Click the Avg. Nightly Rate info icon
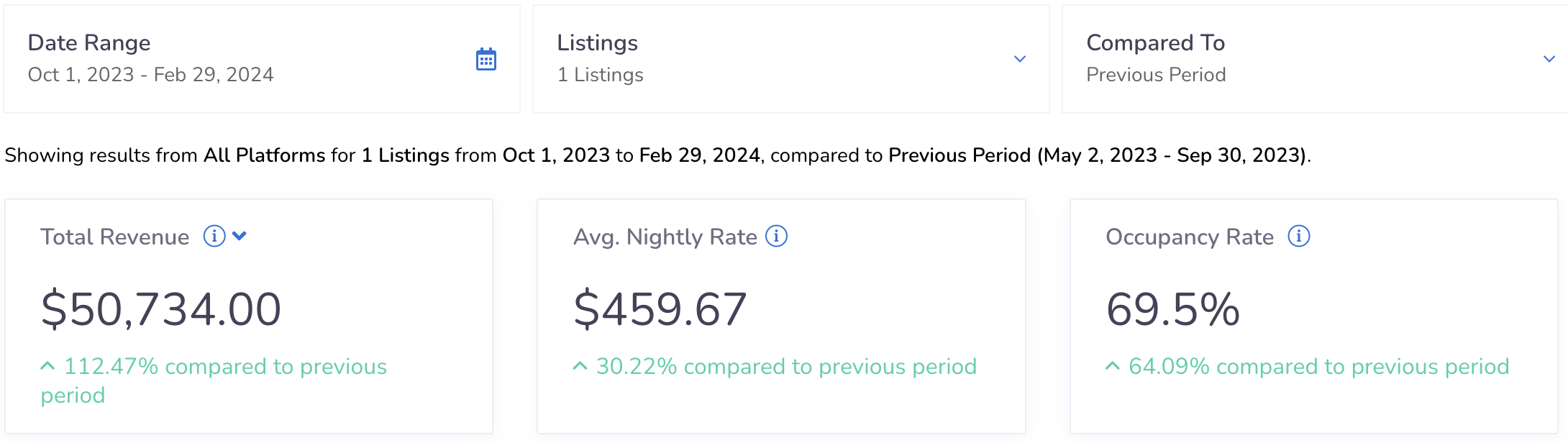Viewport: 1568px width, 443px height. (x=776, y=236)
